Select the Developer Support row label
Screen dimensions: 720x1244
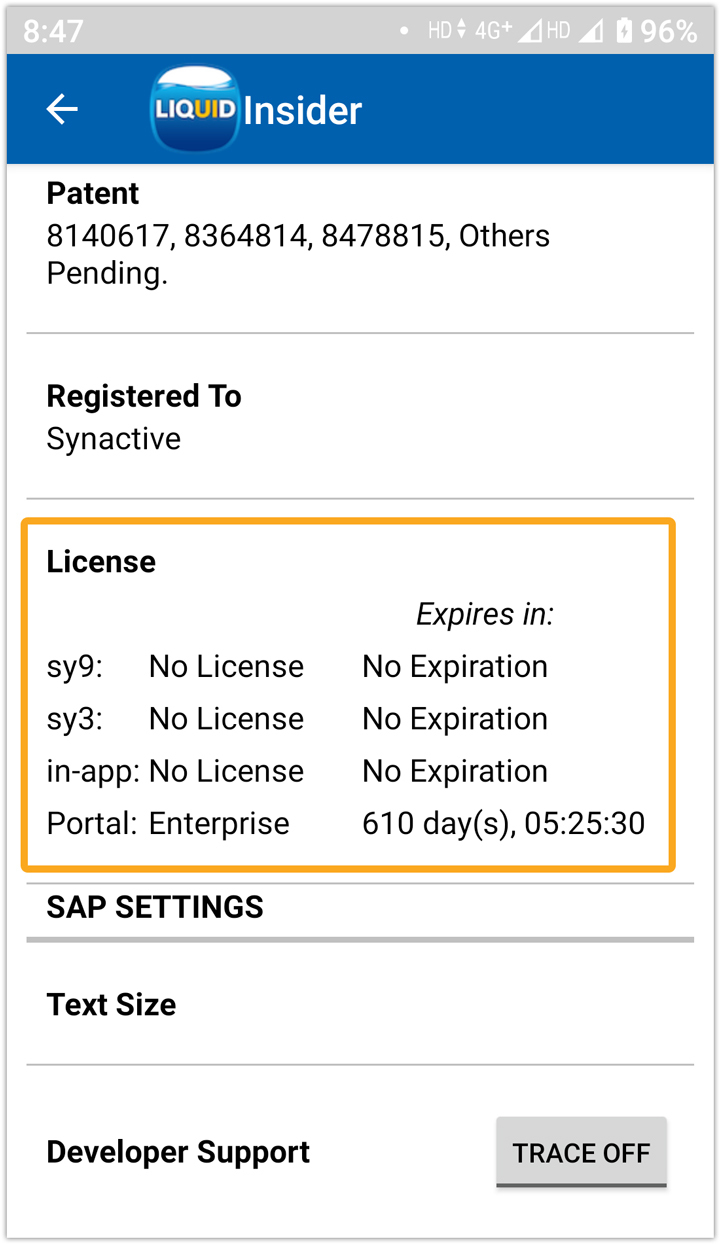pyautogui.click(x=178, y=1152)
